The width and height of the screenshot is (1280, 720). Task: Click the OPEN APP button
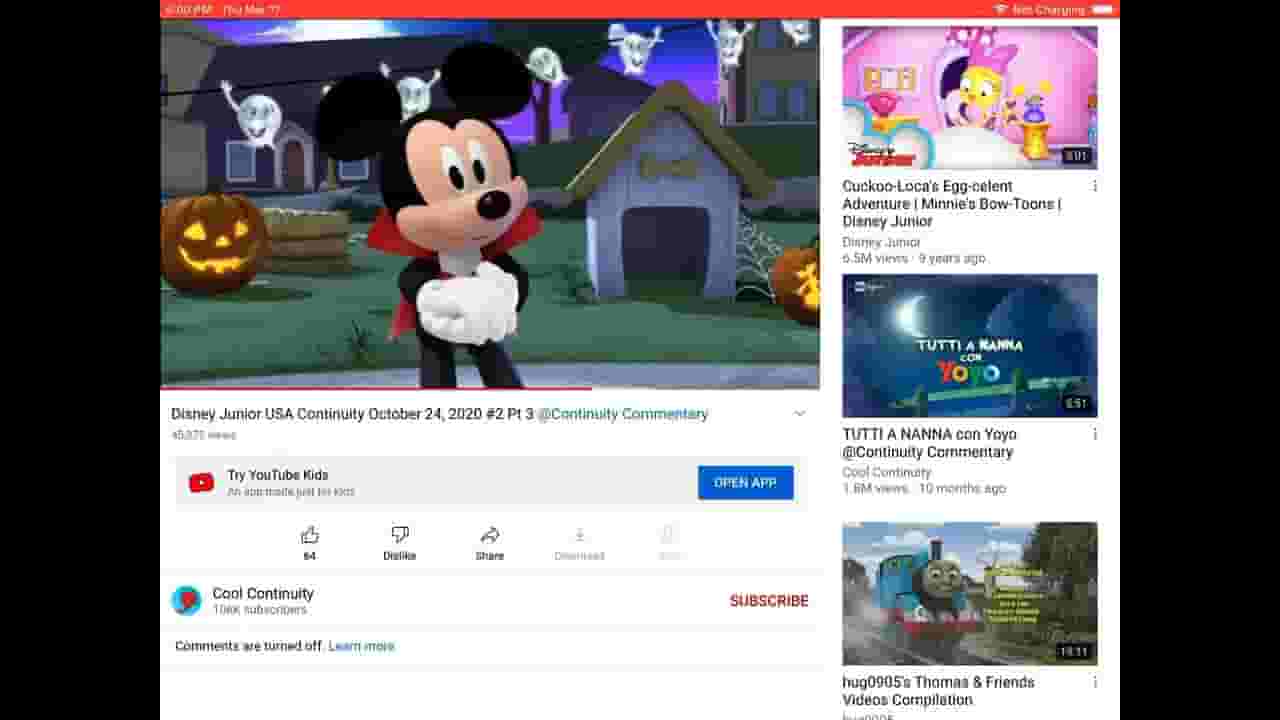click(746, 483)
